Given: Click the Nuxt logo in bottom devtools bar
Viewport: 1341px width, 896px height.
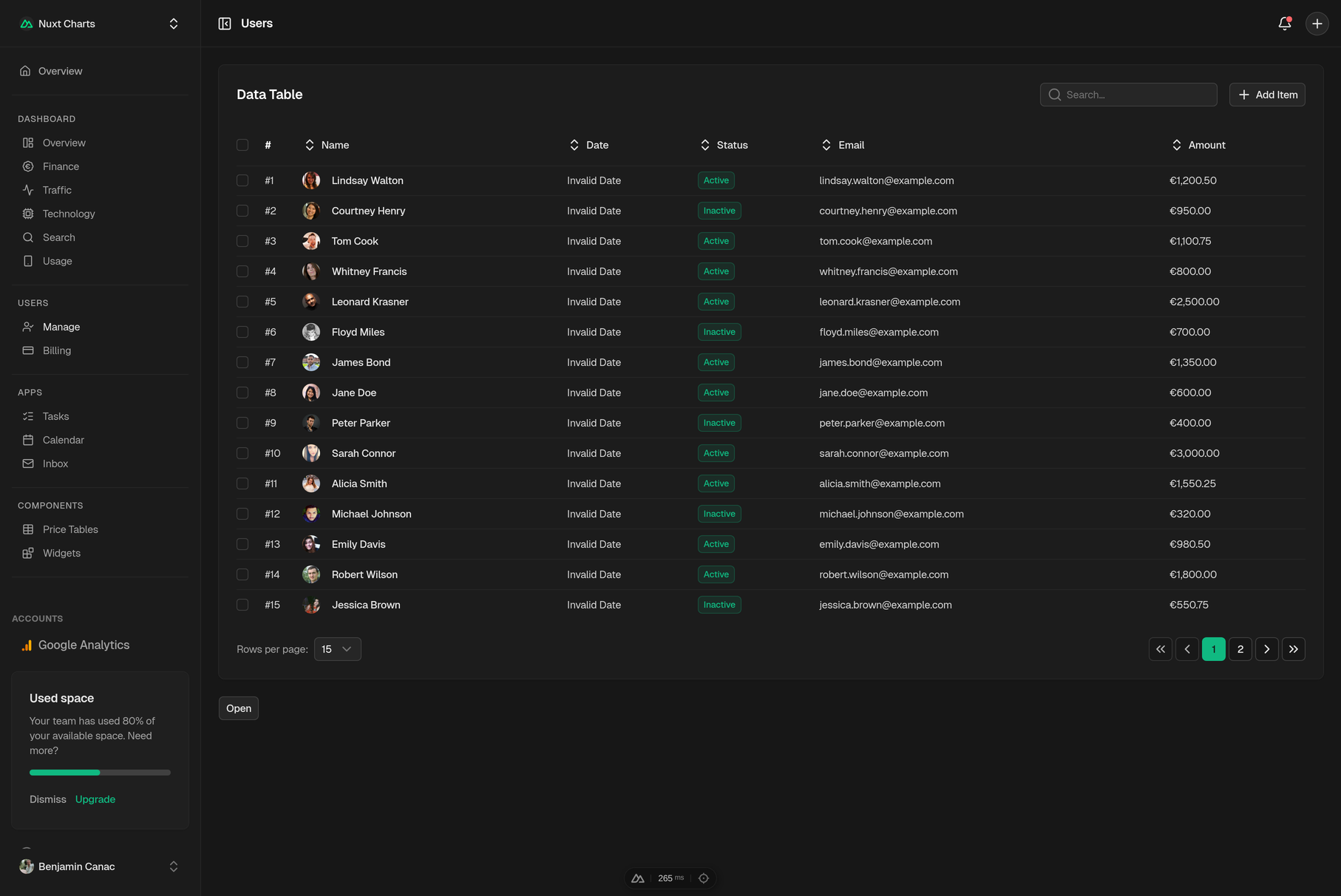Looking at the screenshot, I should (637, 878).
